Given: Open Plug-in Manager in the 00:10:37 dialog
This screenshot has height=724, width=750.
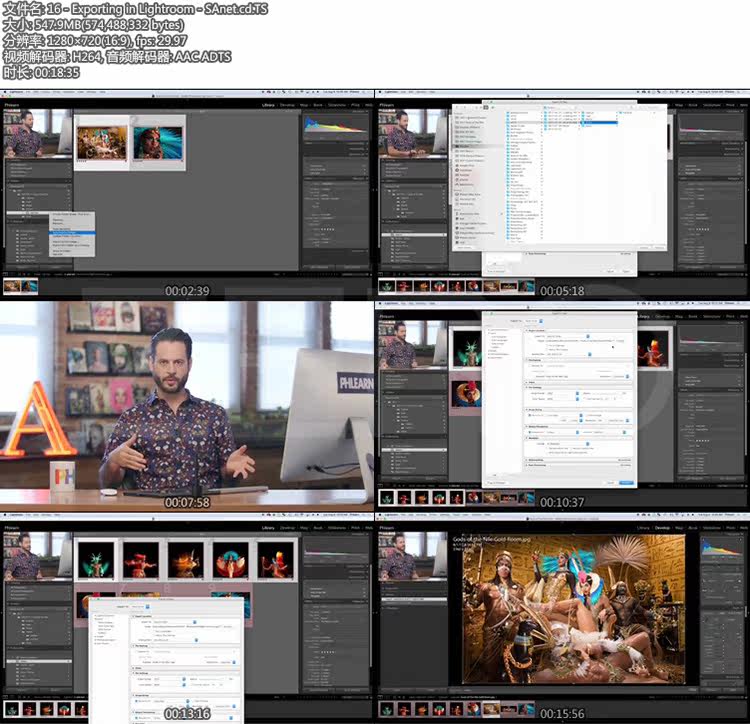Looking at the screenshot, I should tap(496, 483).
